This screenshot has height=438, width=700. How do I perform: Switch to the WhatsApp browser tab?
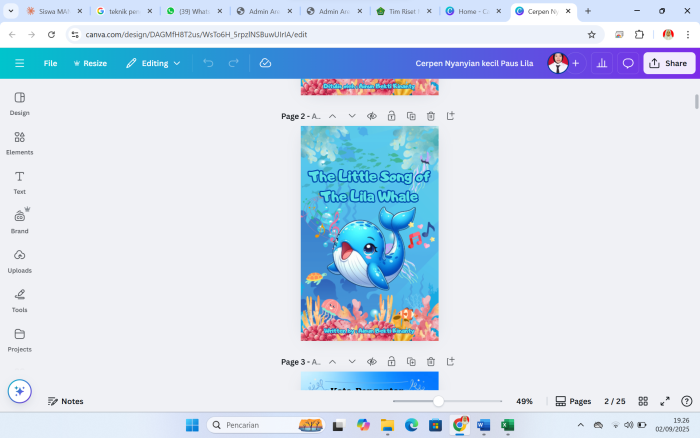coord(193,11)
